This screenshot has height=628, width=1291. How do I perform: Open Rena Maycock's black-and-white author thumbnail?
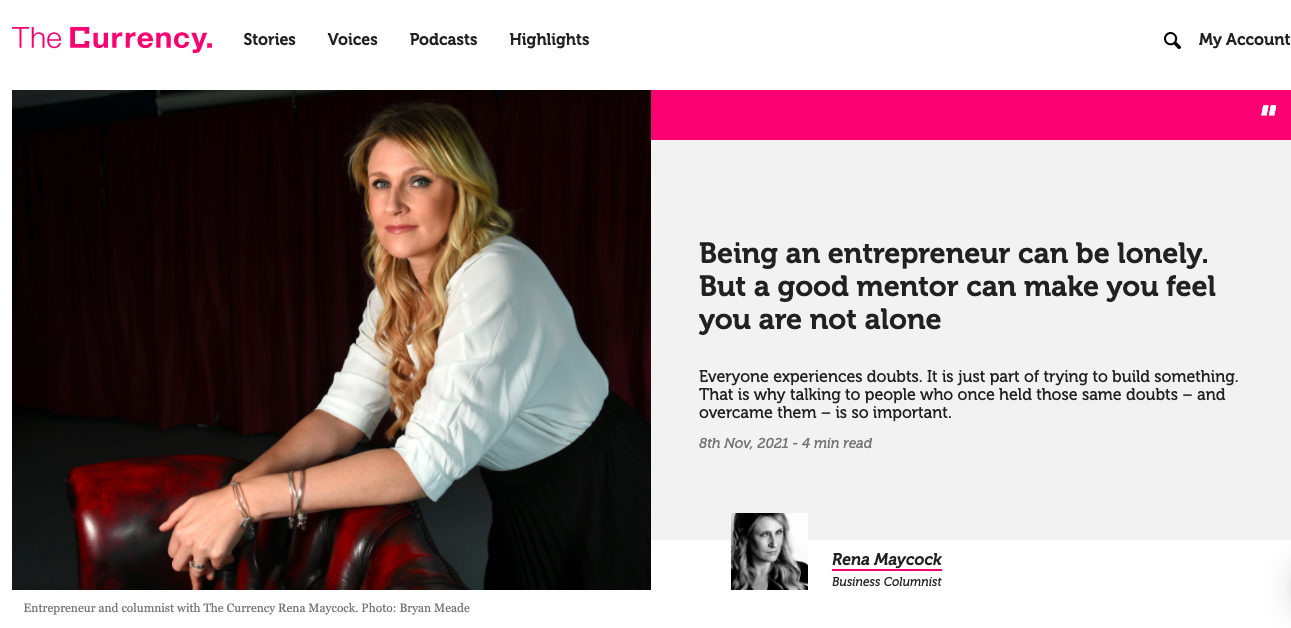click(x=769, y=551)
